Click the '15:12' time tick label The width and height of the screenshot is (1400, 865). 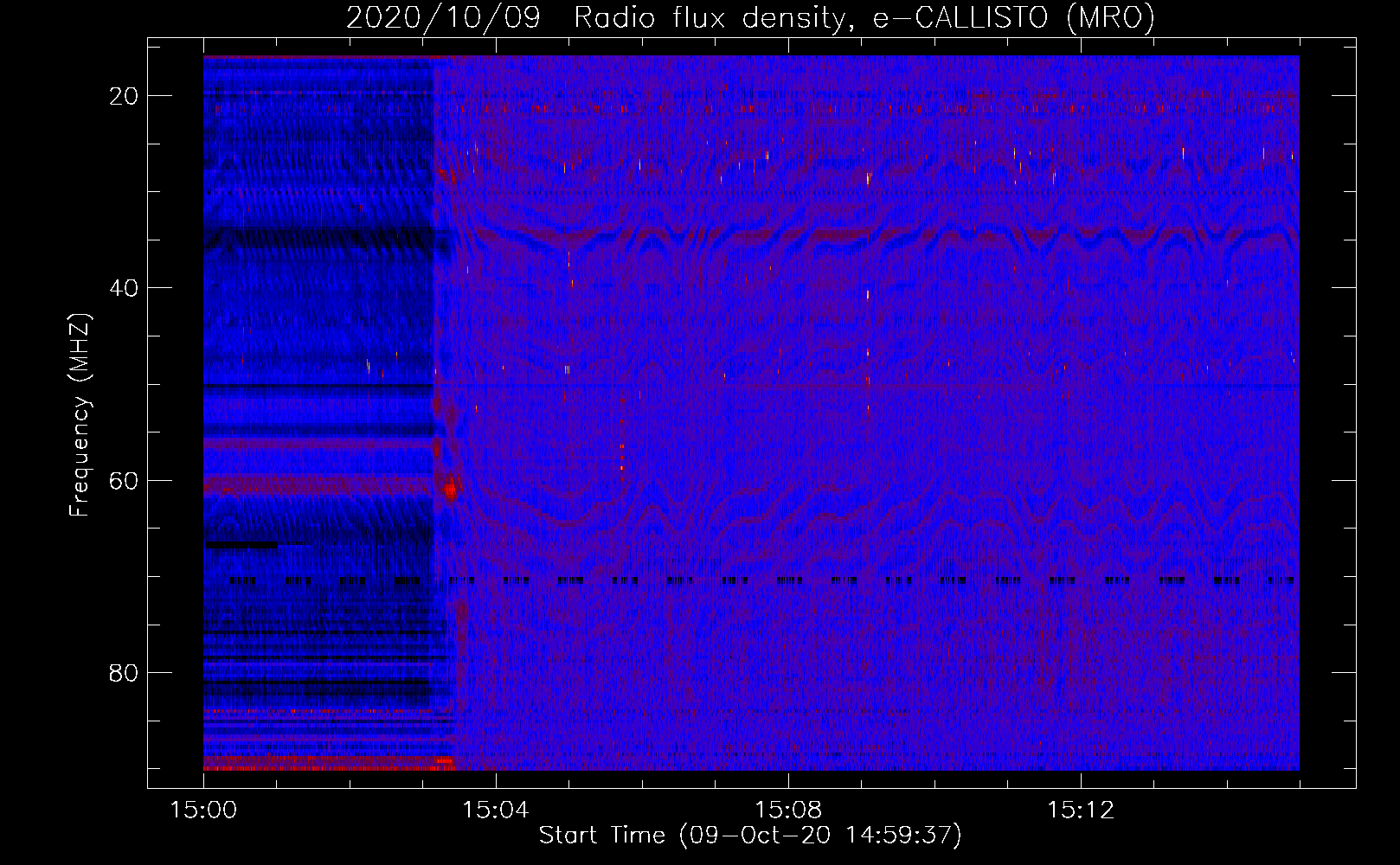point(1080,811)
